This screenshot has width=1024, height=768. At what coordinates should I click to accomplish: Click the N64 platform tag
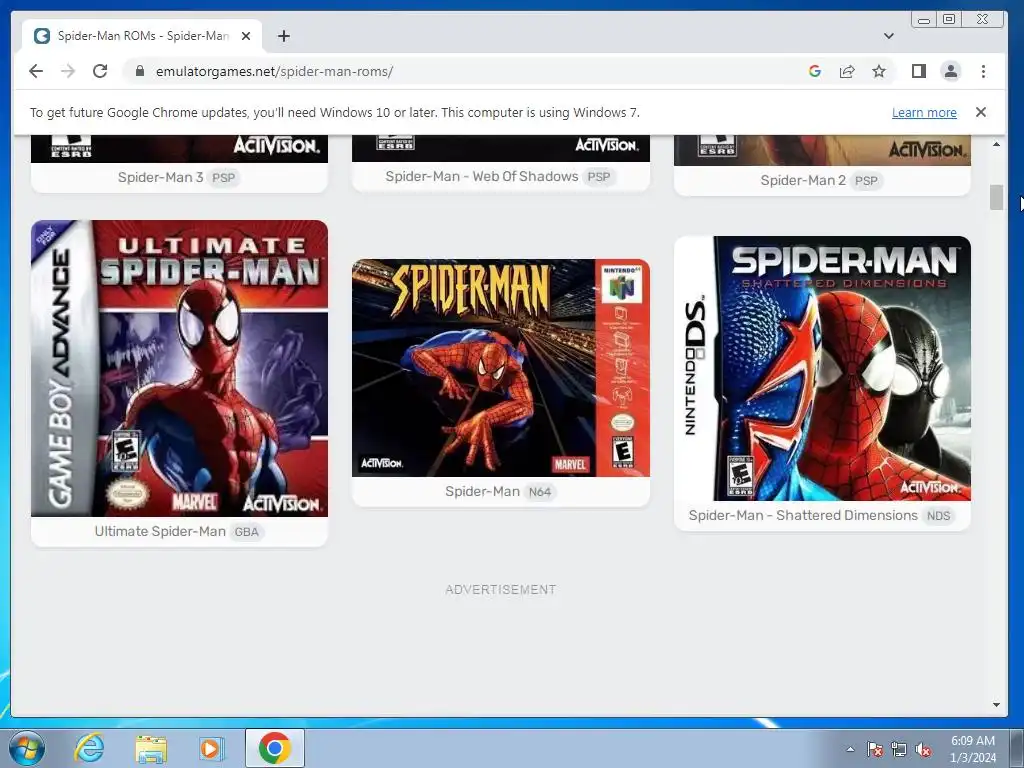(540, 492)
